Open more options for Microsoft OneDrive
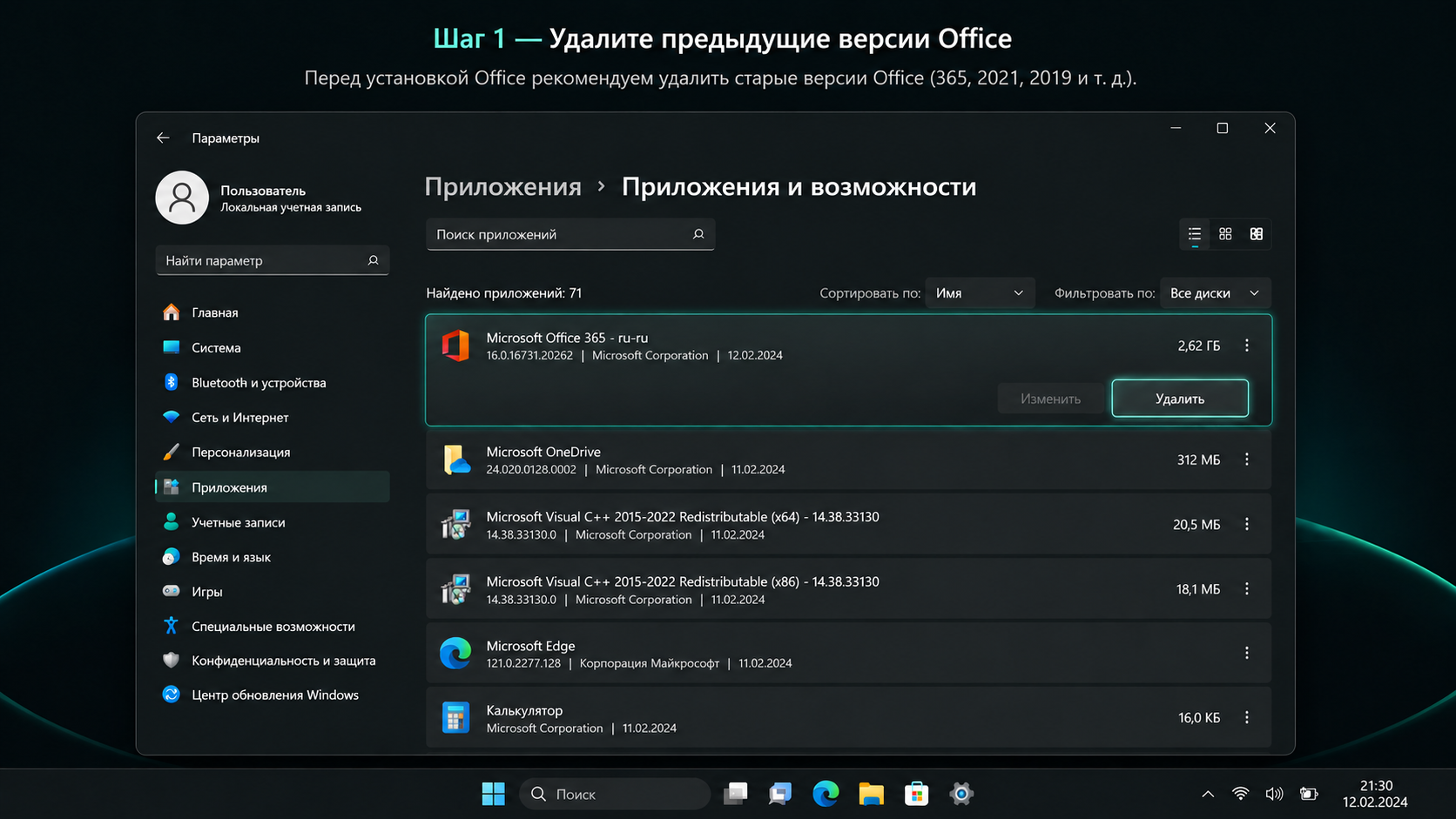 click(x=1247, y=460)
